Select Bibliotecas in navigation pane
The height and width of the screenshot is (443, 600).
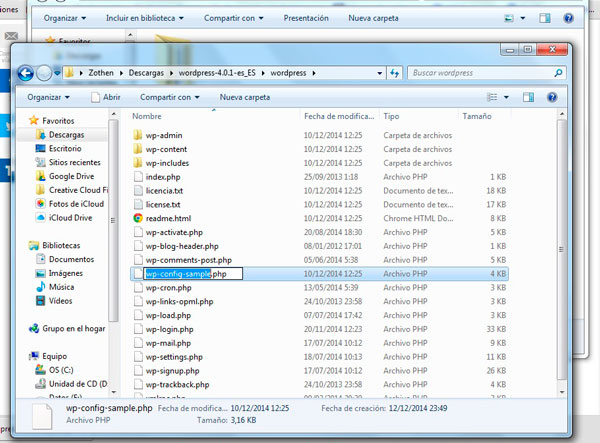point(54,245)
